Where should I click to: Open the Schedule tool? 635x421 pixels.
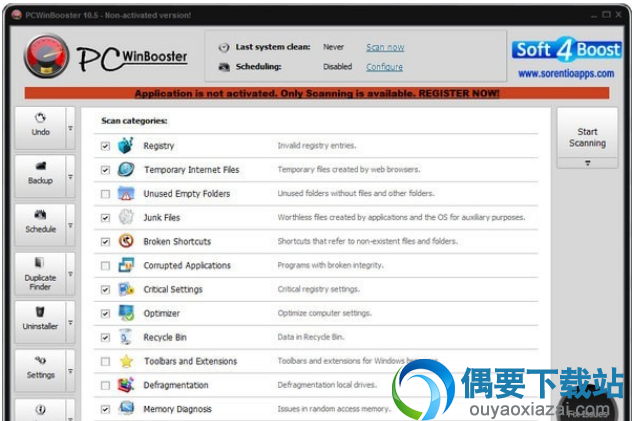coord(40,225)
